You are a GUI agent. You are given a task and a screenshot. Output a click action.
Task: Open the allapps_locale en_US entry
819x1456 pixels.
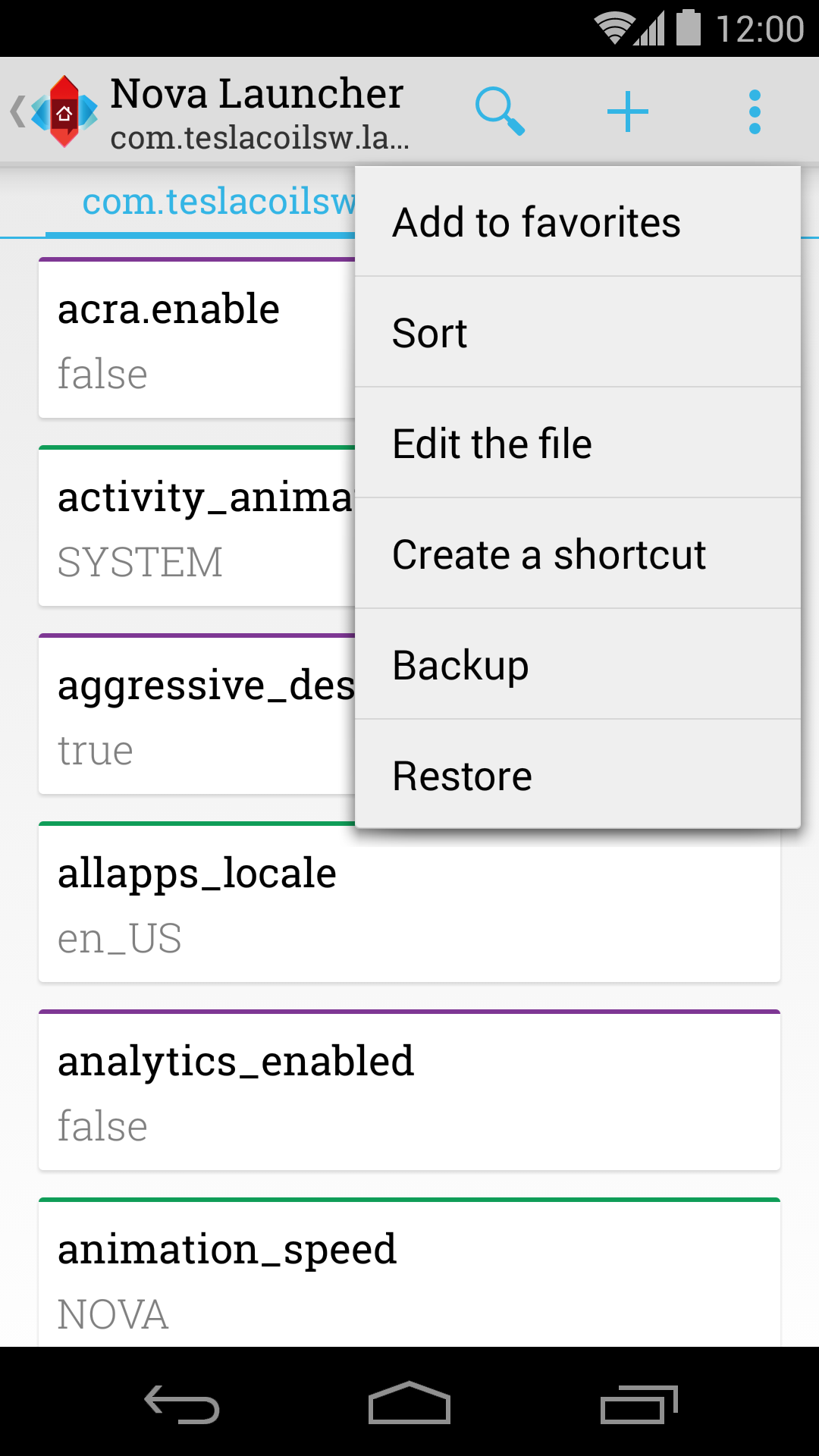409,902
